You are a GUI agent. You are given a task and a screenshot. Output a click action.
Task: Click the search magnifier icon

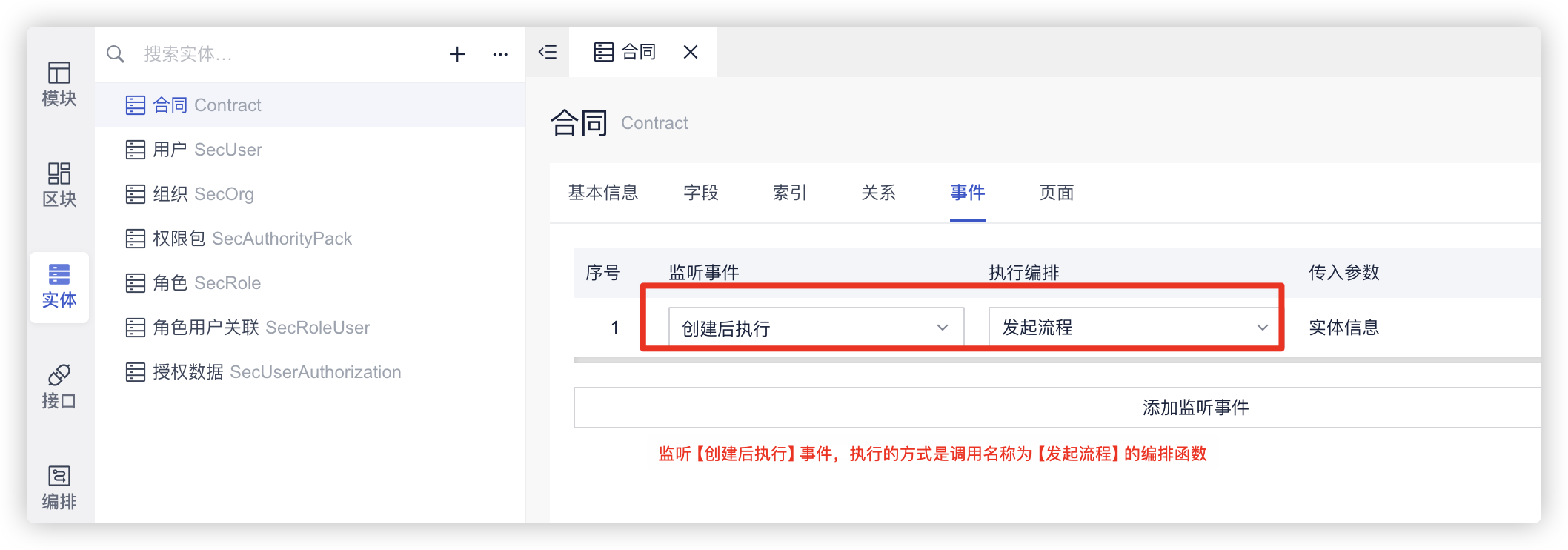click(x=116, y=54)
